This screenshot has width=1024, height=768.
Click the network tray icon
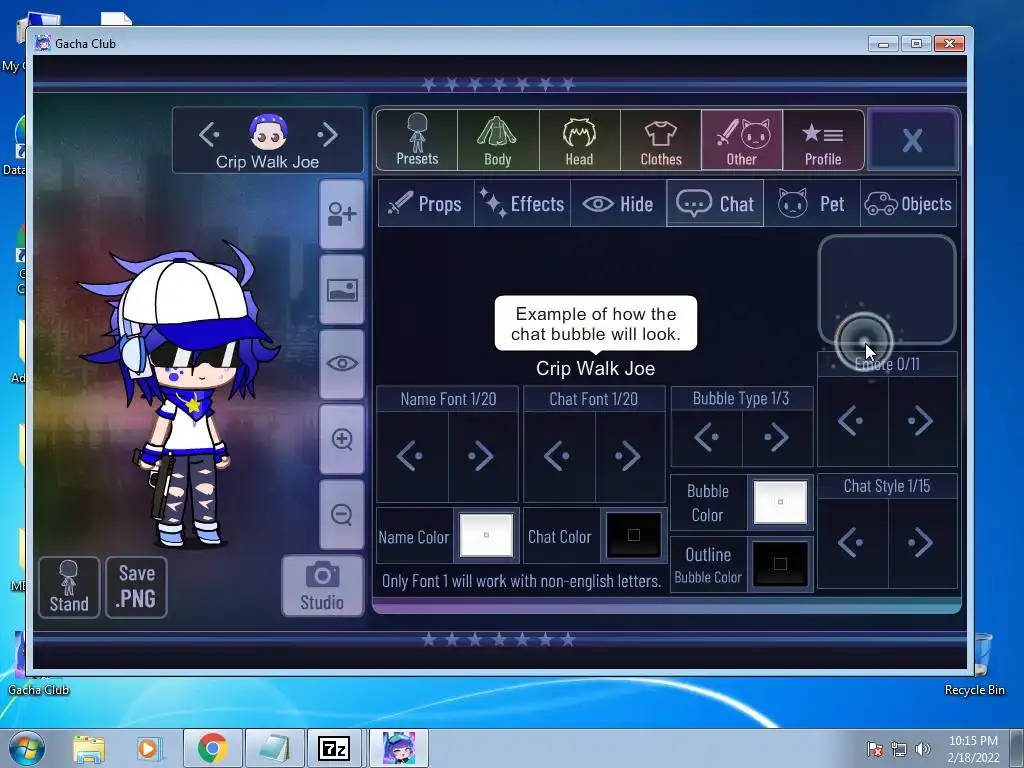coord(899,748)
